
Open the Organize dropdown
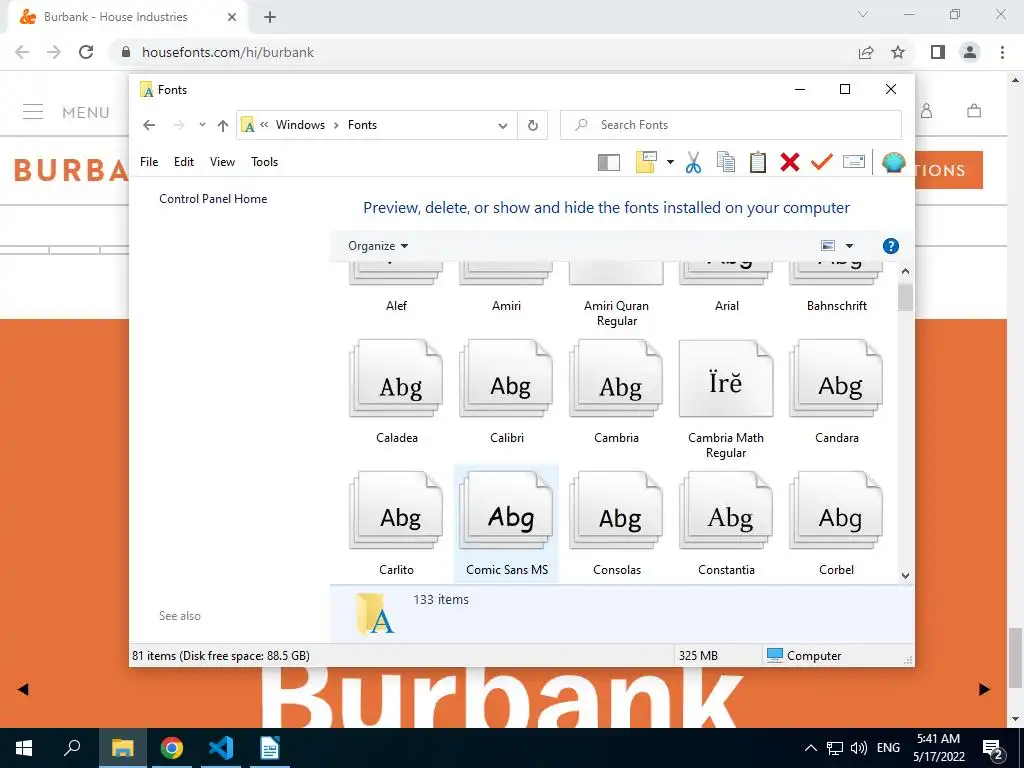pyautogui.click(x=378, y=246)
